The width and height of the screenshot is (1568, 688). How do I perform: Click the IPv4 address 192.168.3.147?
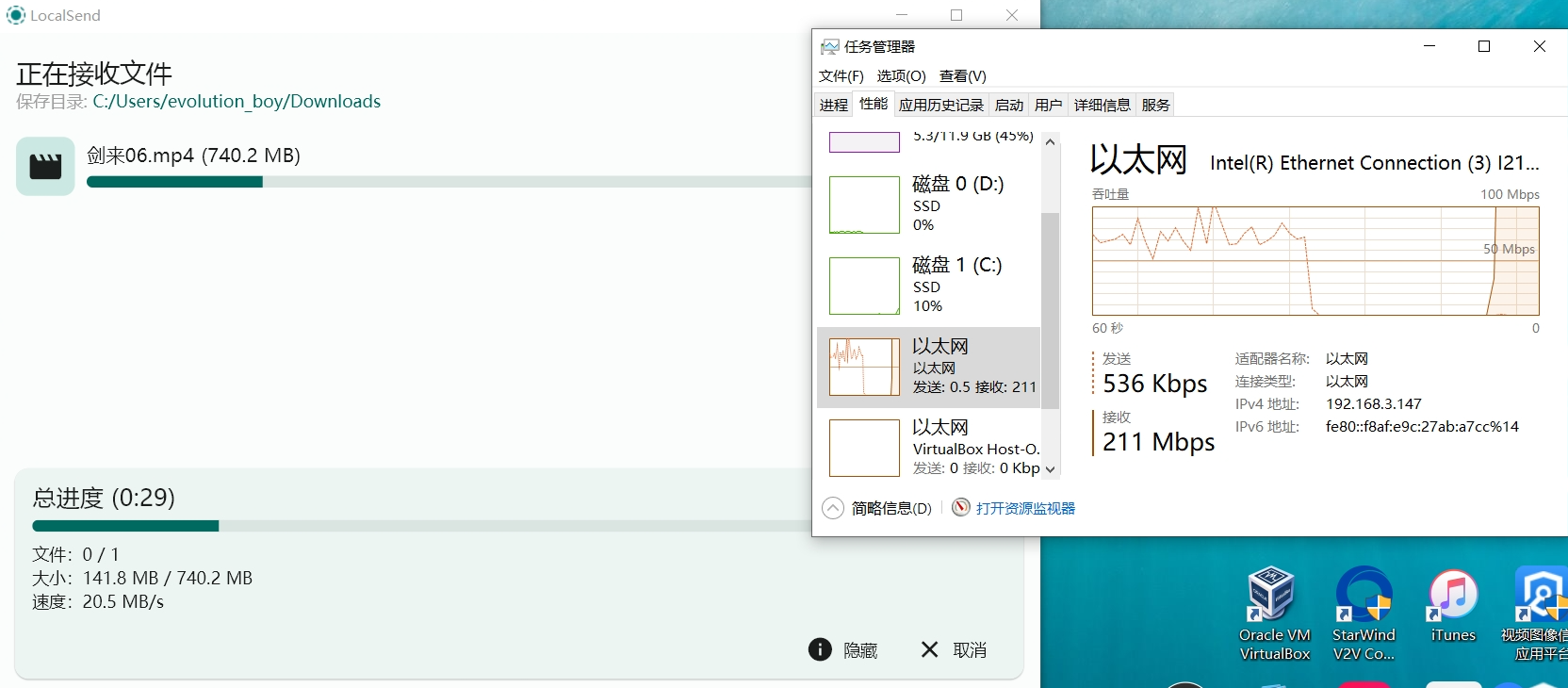(1374, 403)
